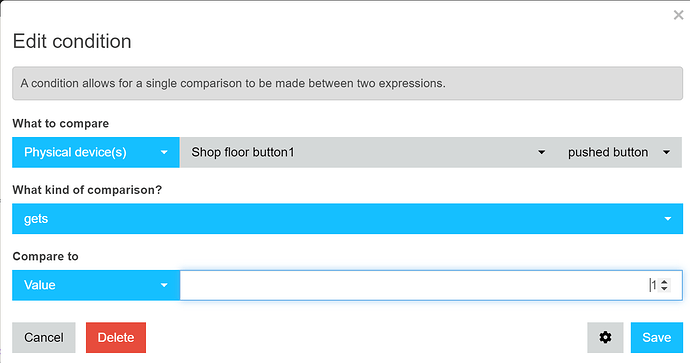The image size is (690, 363).
Task: Decrement the compare value stepper down arrow
Action: (664, 289)
